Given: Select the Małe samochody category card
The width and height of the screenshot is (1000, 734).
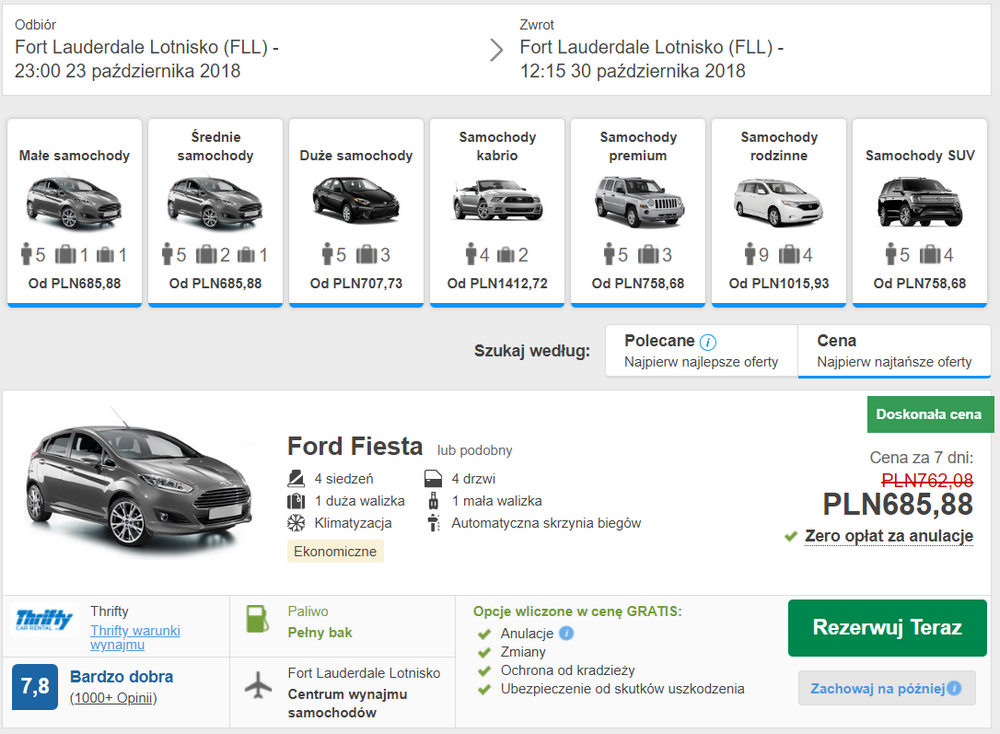Looking at the screenshot, I should click(74, 211).
